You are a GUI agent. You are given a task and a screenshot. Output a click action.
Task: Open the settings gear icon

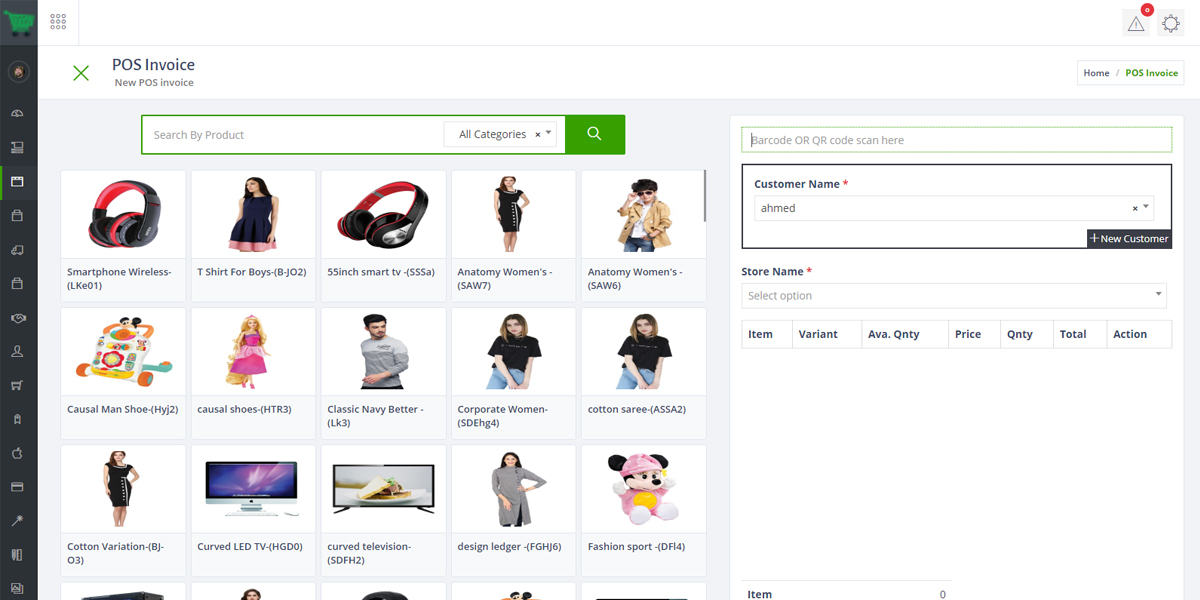[x=1170, y=24]
